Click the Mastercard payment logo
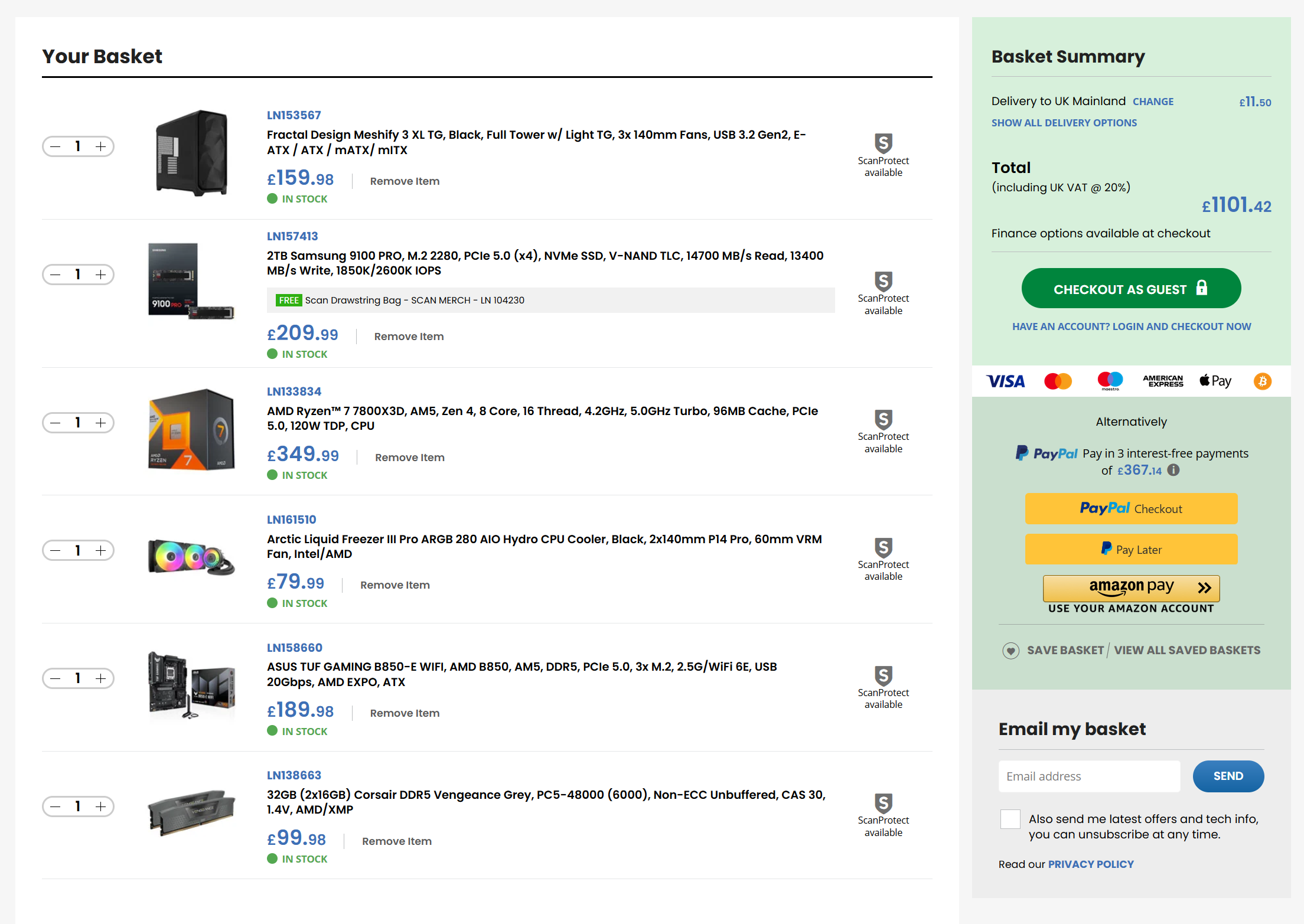 (x=1058, y=381)
